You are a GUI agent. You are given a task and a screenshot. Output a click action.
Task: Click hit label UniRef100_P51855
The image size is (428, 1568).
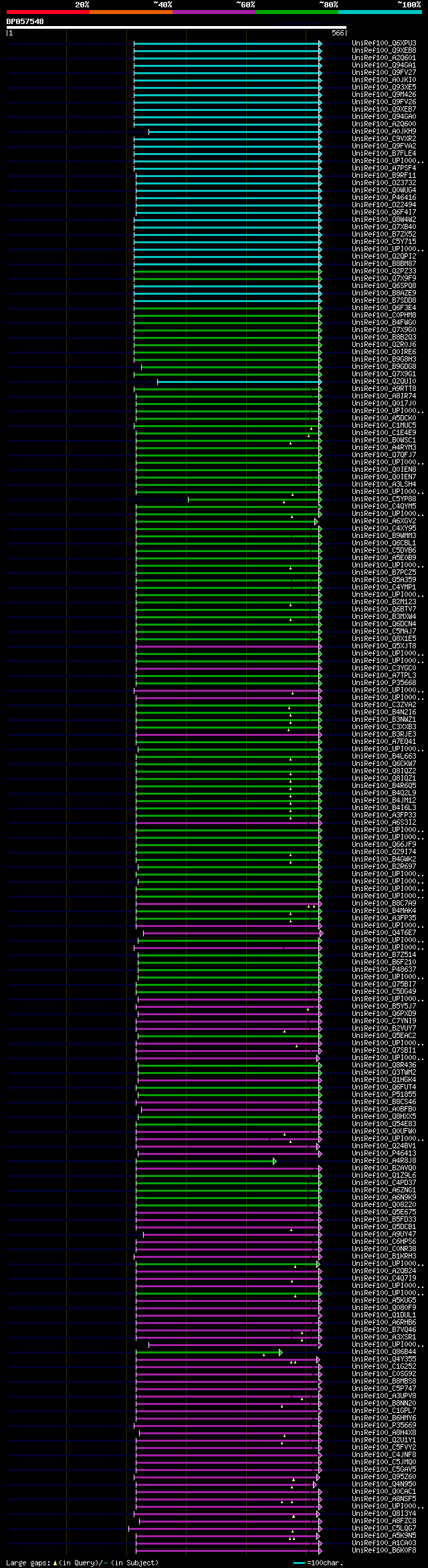point(384,1094)
